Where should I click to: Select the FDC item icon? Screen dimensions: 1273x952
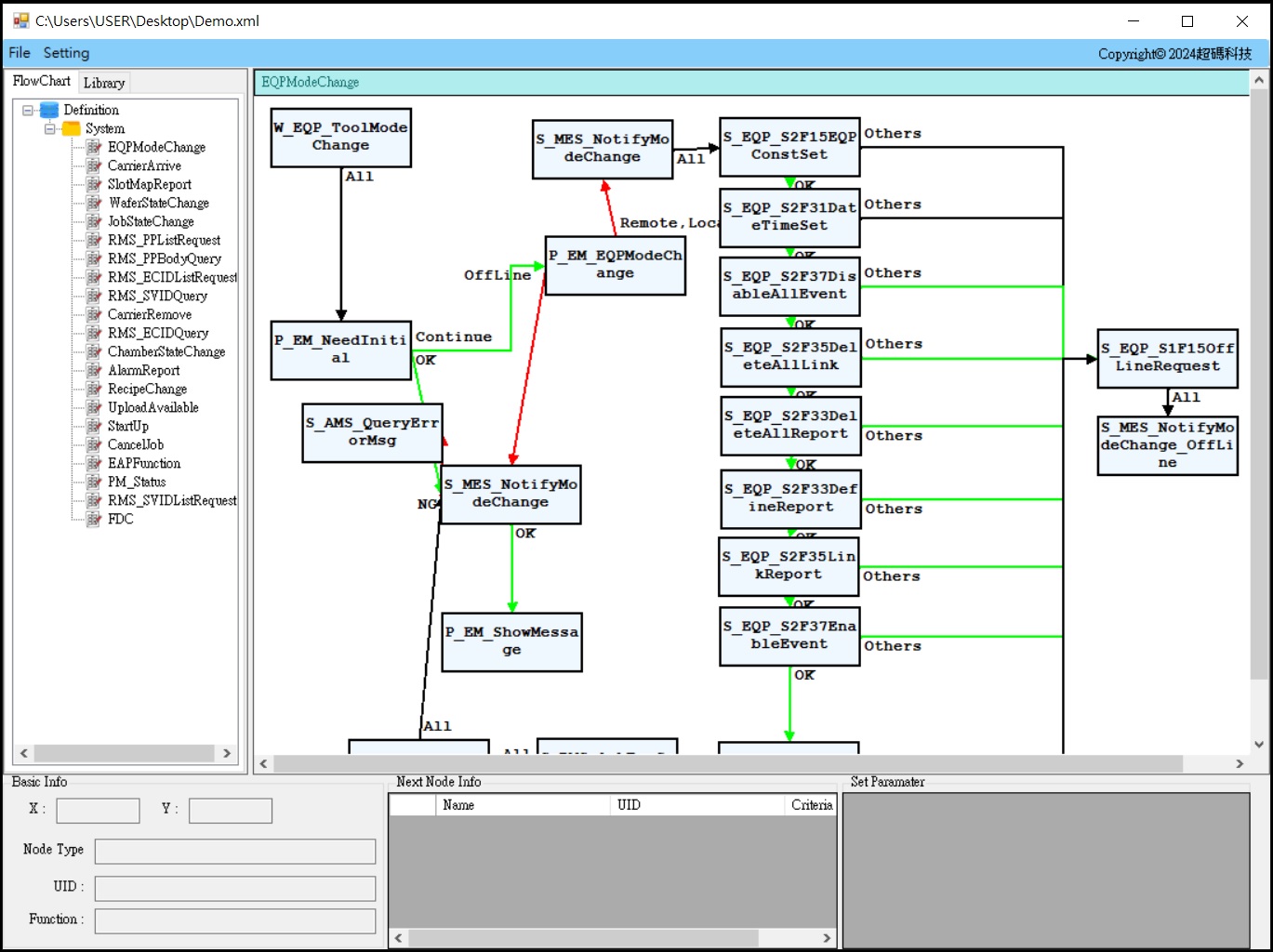(x=94, y=519)
